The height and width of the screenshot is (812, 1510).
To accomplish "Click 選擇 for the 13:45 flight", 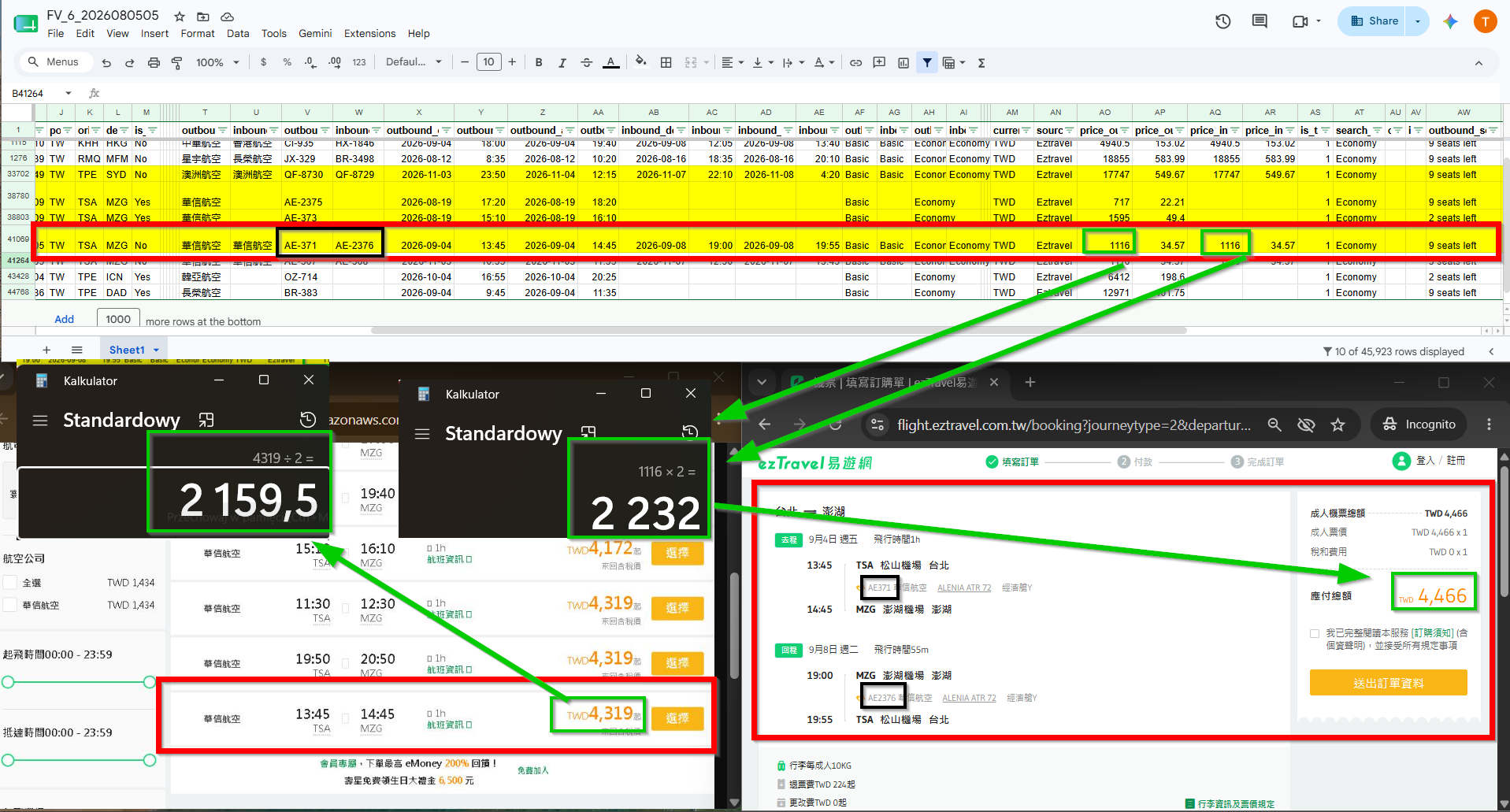I will click(677, 718).
